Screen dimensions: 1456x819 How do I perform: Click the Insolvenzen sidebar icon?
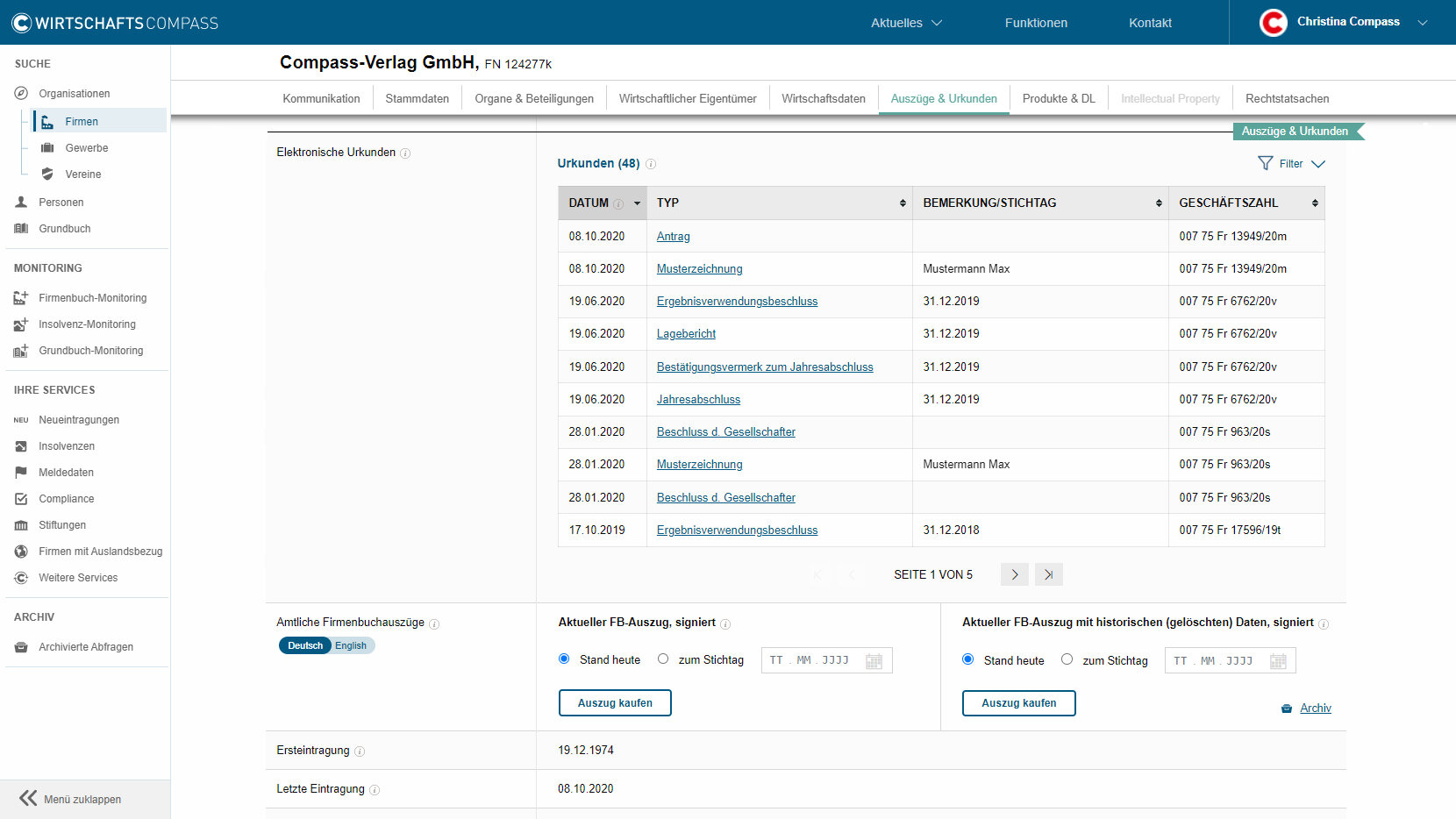(21, 445)
